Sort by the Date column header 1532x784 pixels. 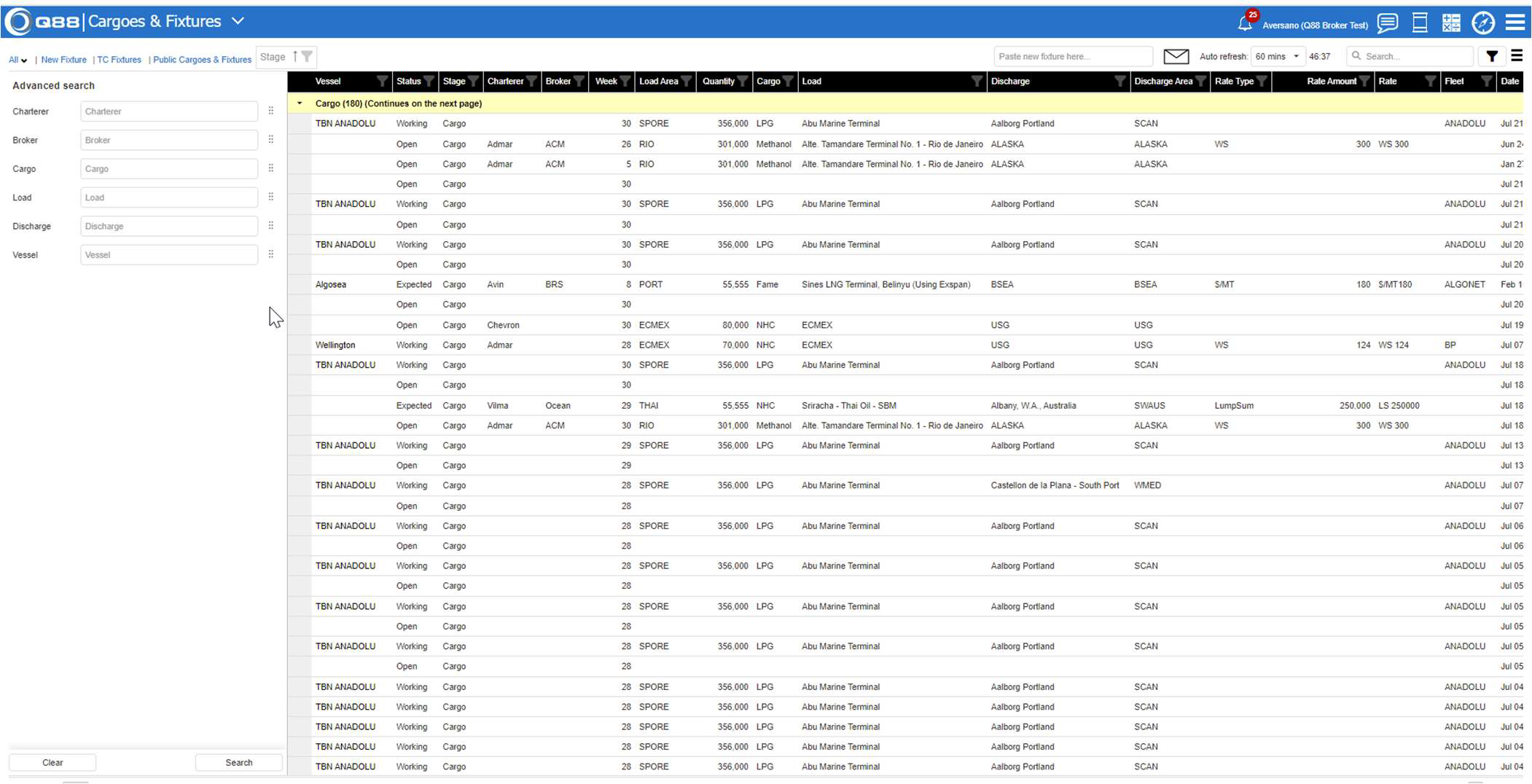coord(1509,82)
